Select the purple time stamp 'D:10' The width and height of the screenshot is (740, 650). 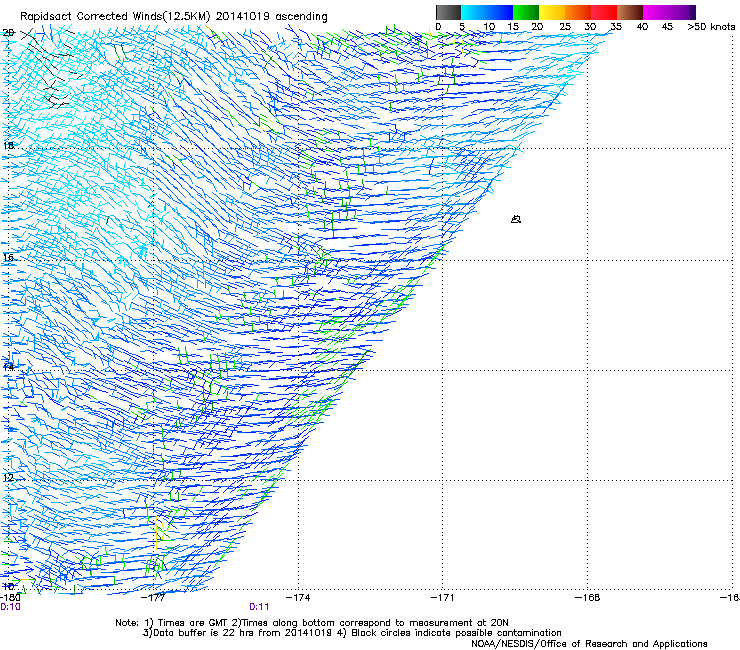tap(10, 607)
